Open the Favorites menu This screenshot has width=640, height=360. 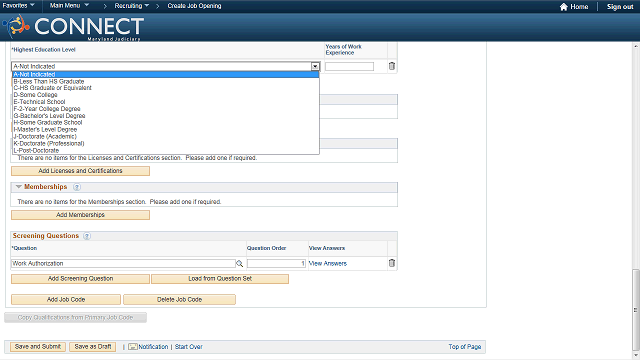(18, 5)
